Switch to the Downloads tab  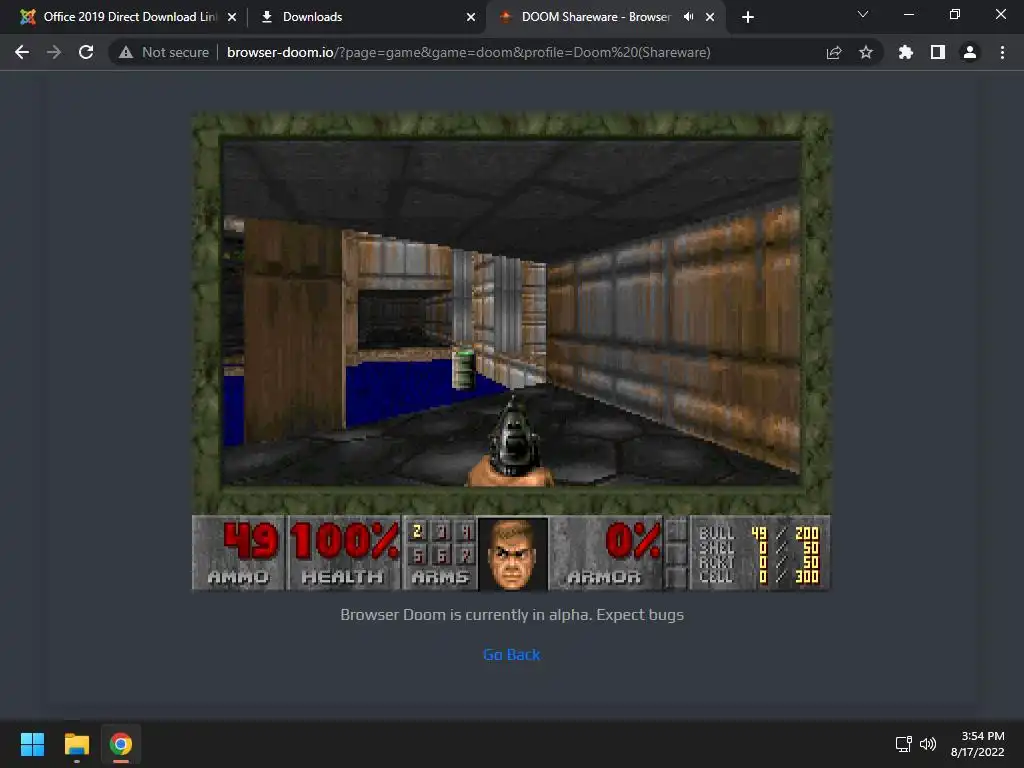[x=366, y=17]
